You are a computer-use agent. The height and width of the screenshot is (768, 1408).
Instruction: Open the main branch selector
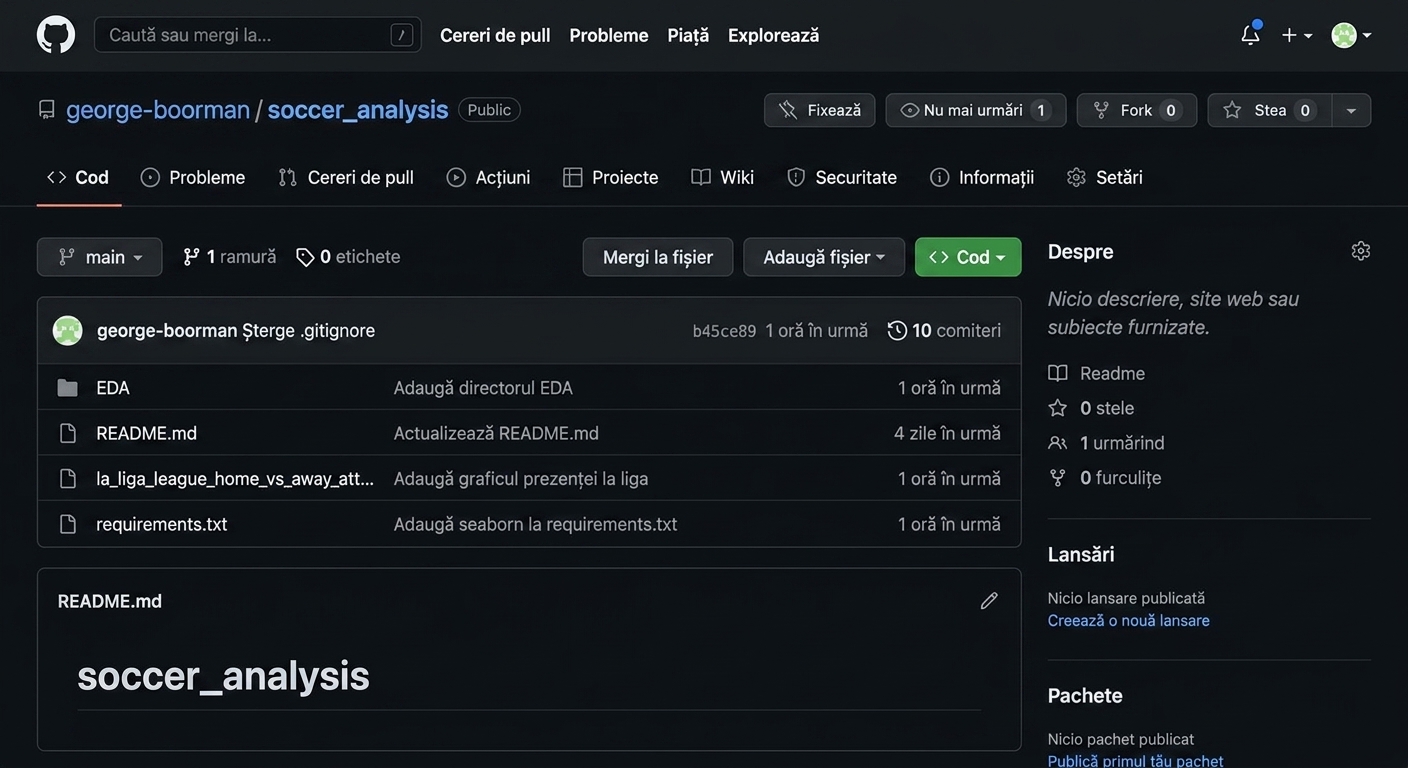pos(100,257)
